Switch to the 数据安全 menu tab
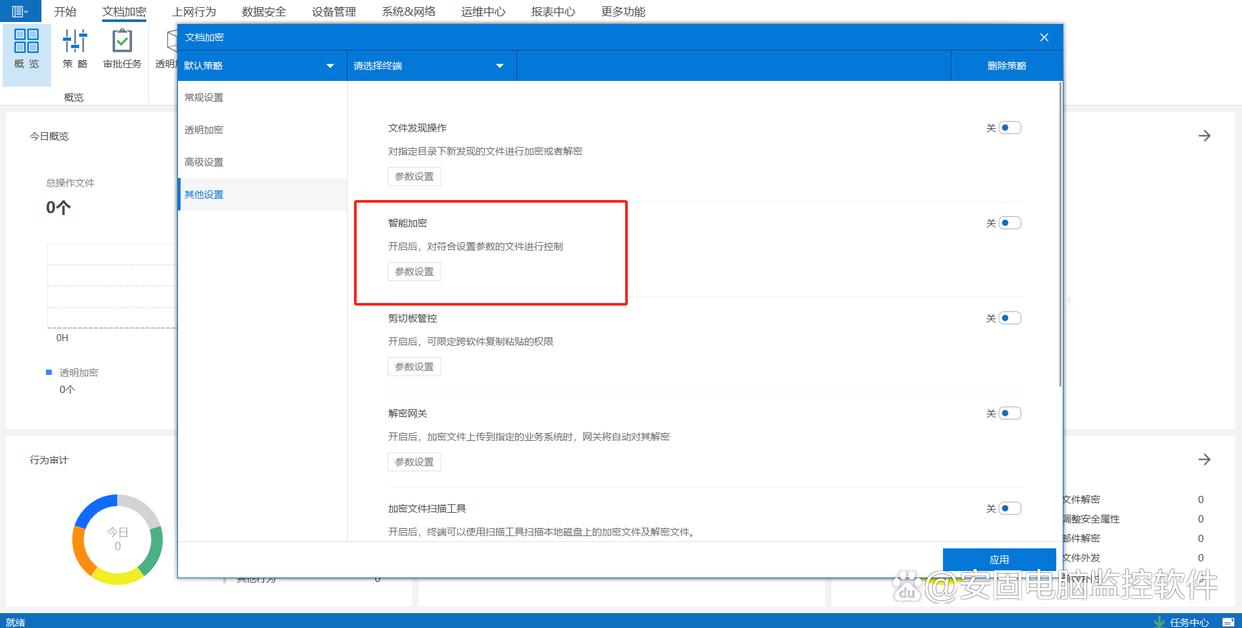 click(264, 12)
